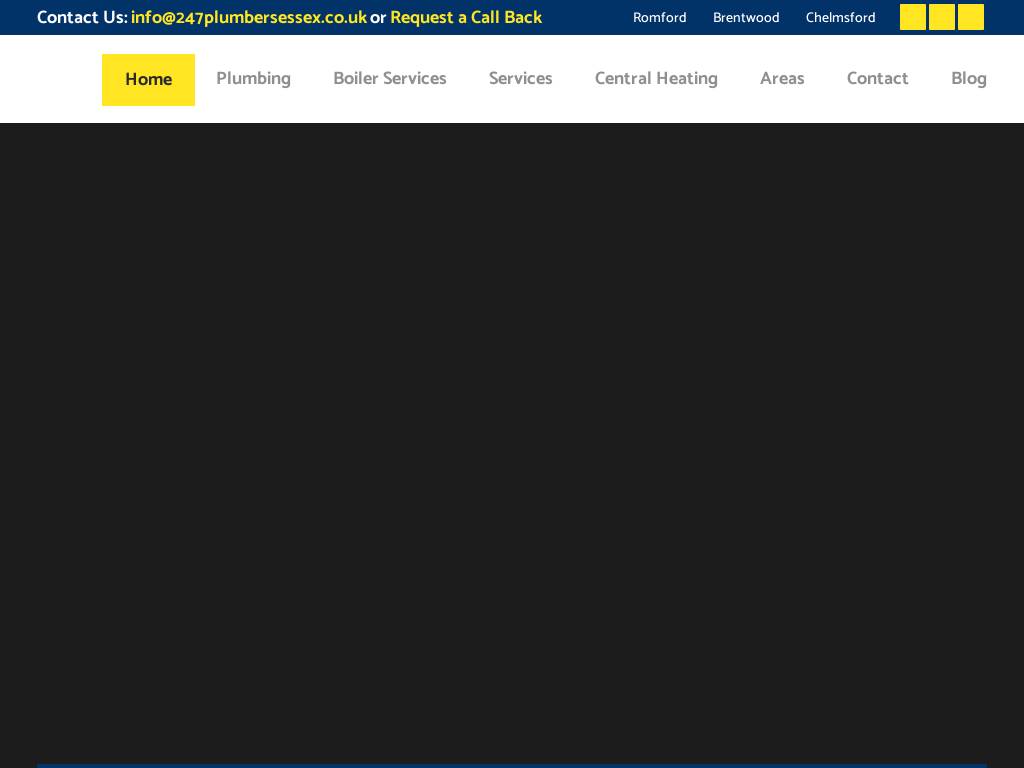
Task: Click Request a Call Back link
Action: (x=466, y=18)
